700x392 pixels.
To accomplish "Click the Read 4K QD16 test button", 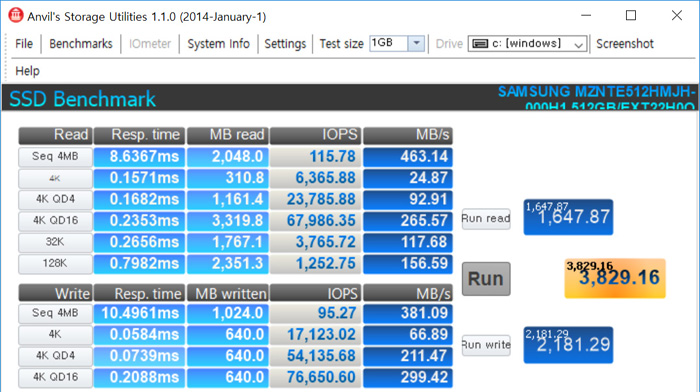I will (55, 221).
